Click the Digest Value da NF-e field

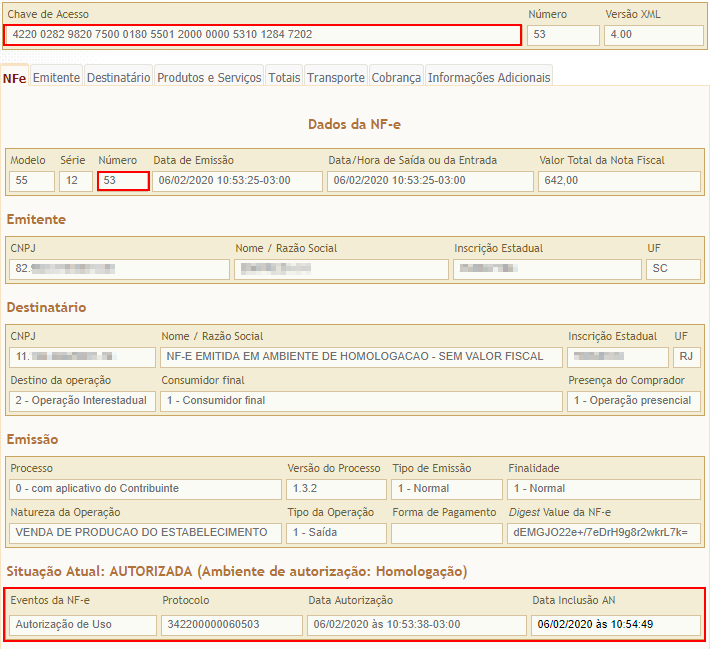click(x=604, y=533)
